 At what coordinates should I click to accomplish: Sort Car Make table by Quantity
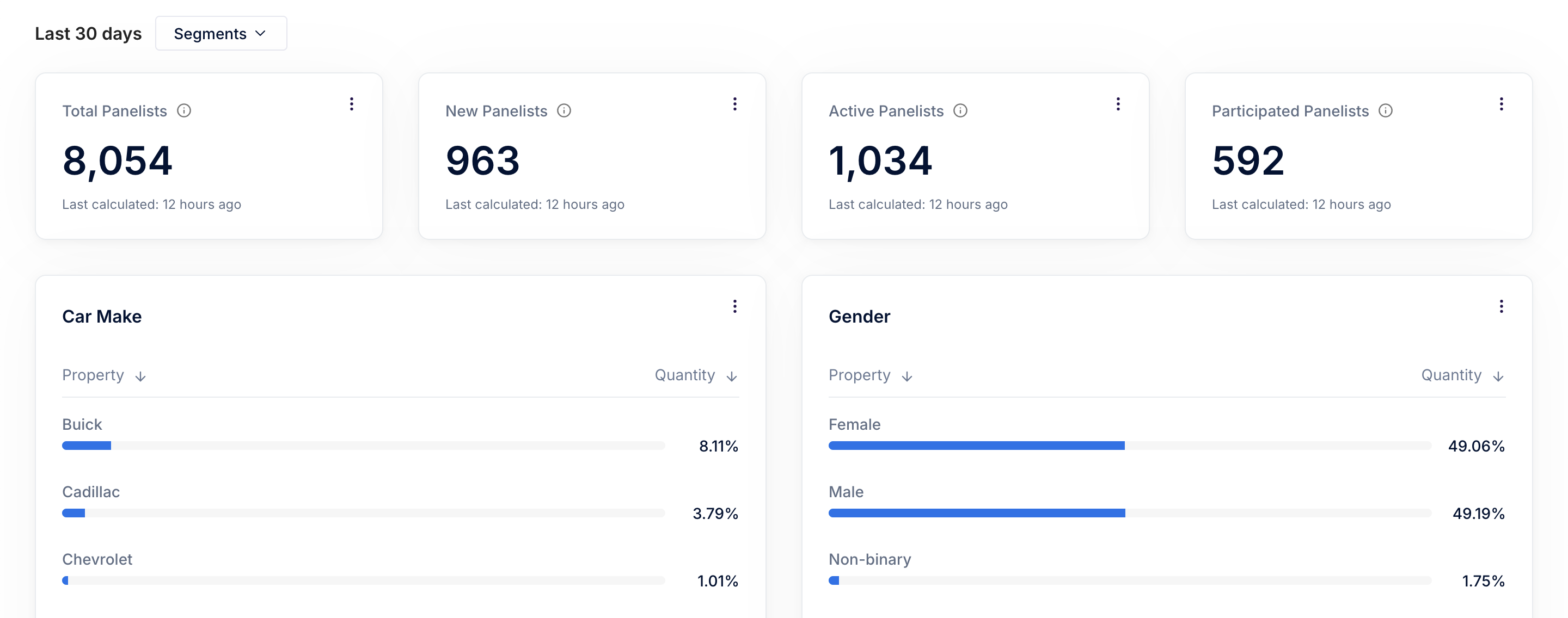[696, 375]
